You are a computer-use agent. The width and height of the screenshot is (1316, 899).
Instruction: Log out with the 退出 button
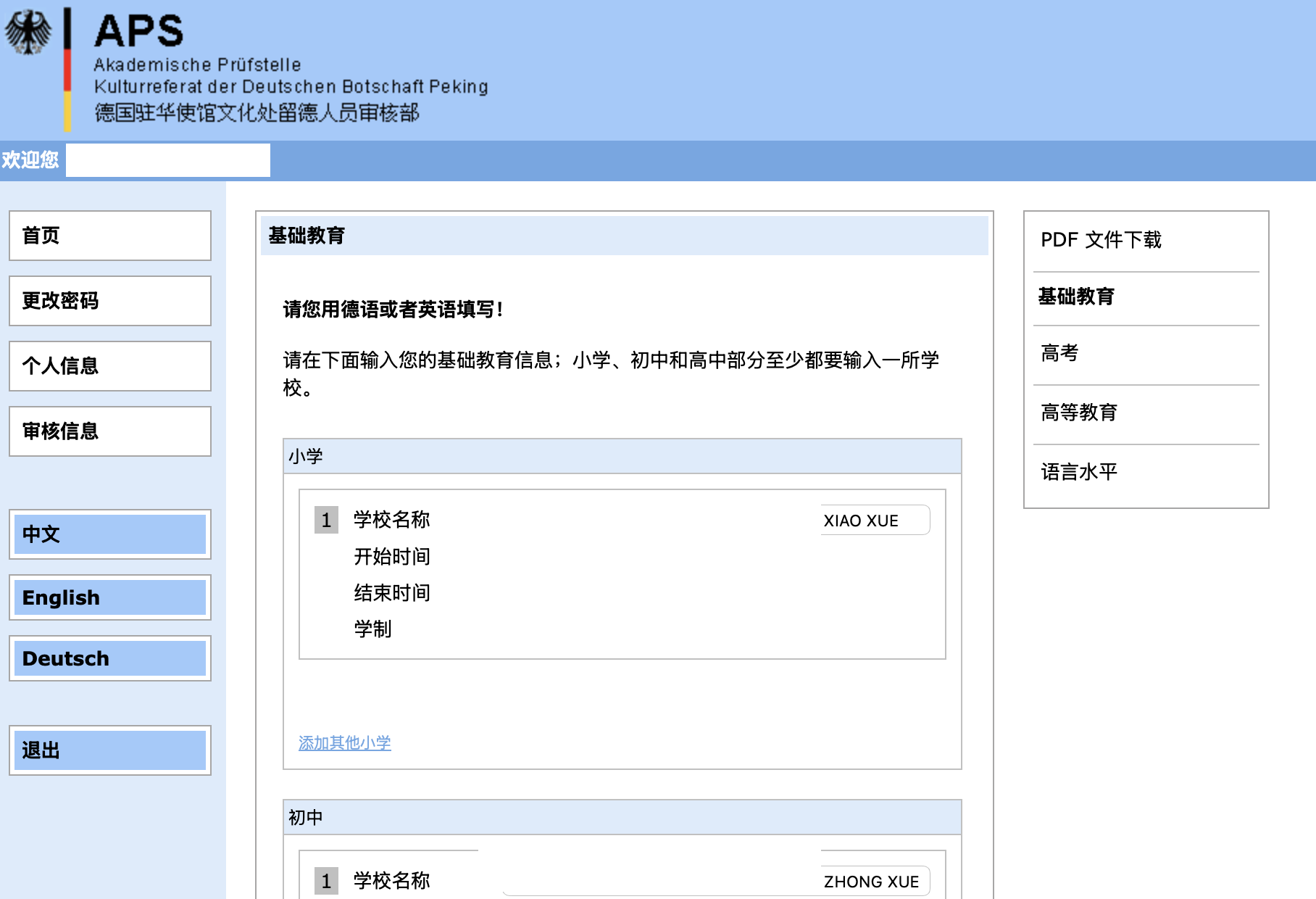click(110, 750)
